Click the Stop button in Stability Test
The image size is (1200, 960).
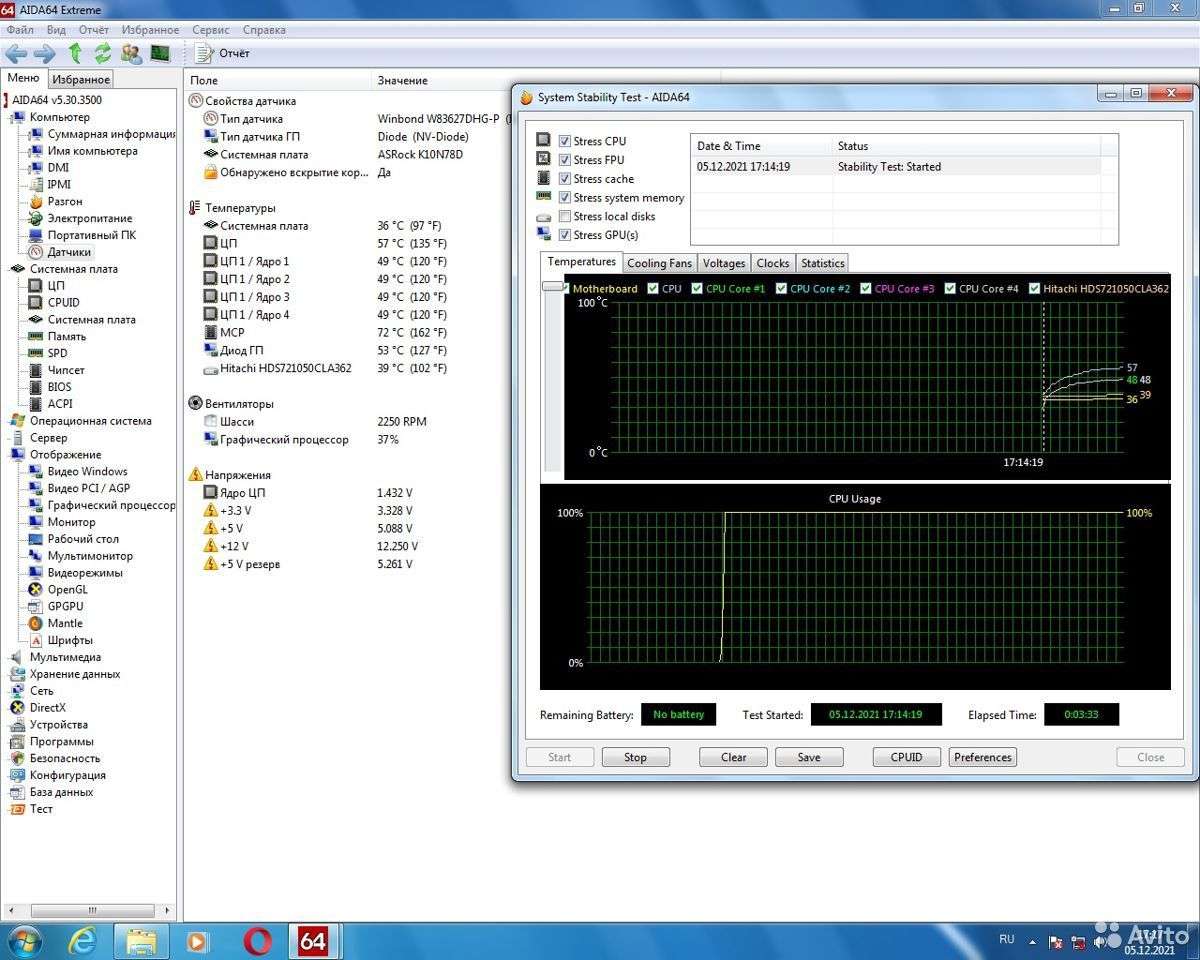click(636, 757)
